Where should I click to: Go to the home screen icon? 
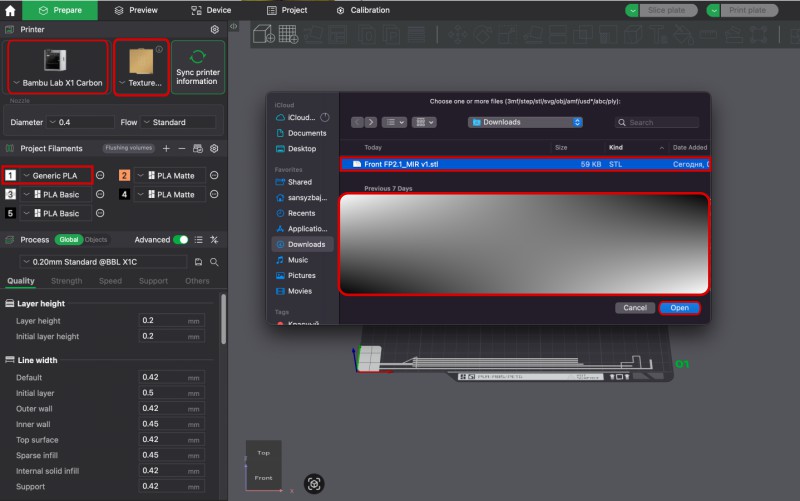(x=10, y=10)
